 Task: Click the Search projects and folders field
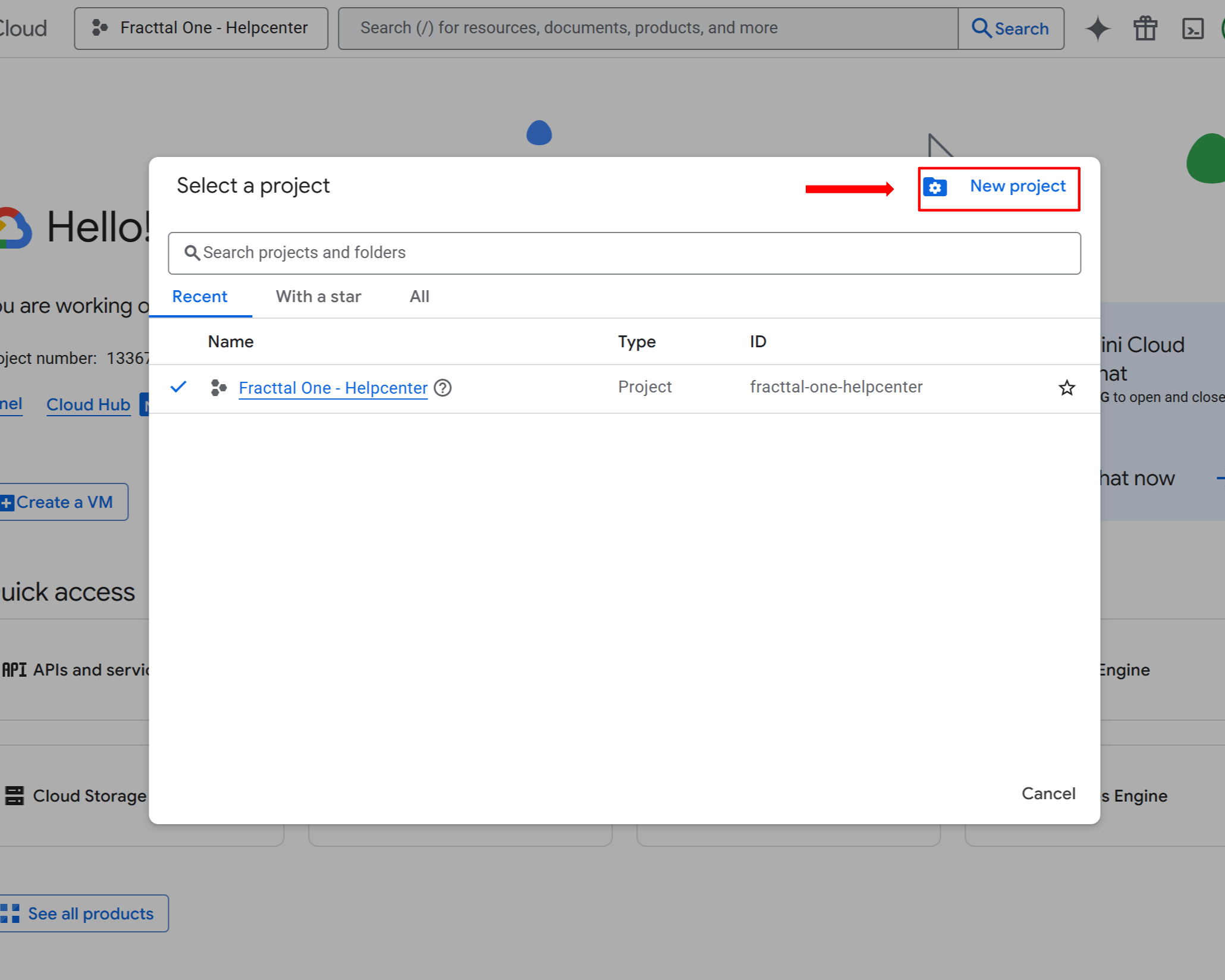624,253
